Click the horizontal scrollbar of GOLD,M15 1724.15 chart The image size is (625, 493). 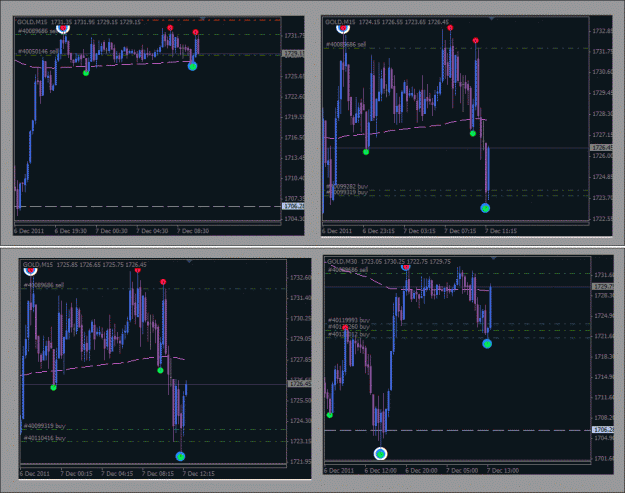456,222
